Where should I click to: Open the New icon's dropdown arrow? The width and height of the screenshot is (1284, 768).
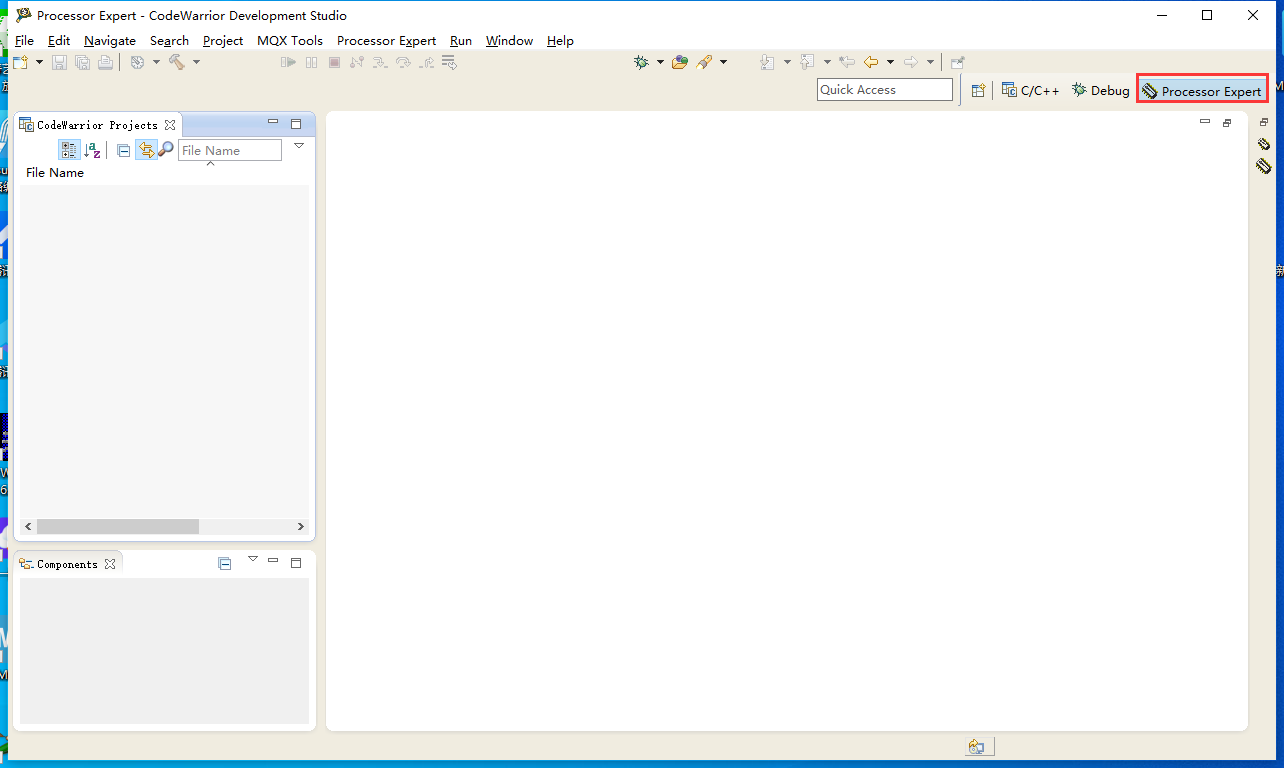pos(39,62)
